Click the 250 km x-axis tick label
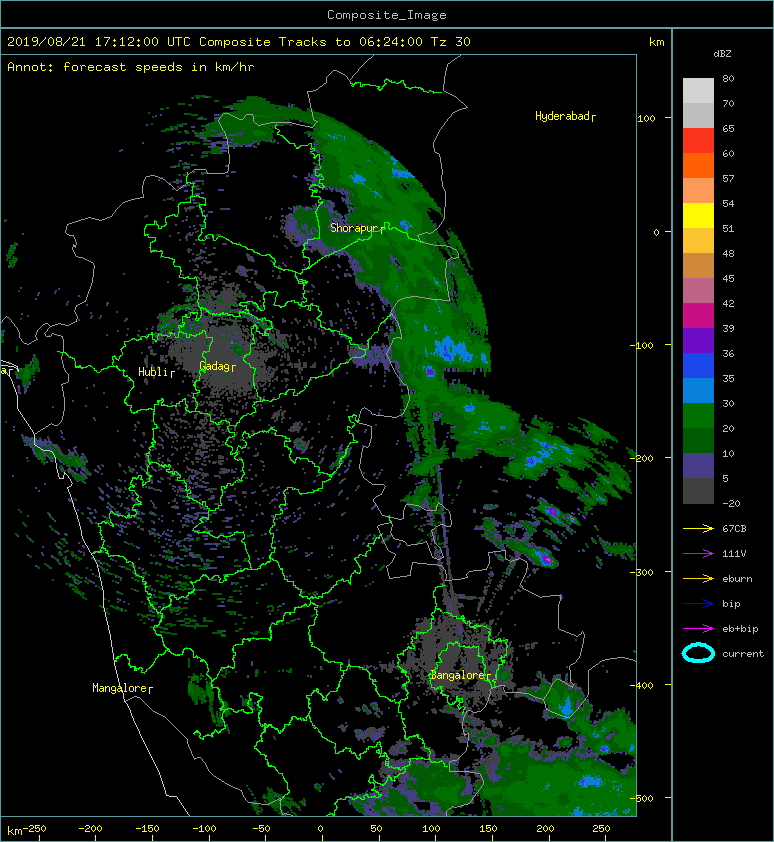Image resolution: width=774 pixels, height=842 pixels. (601, 829)
